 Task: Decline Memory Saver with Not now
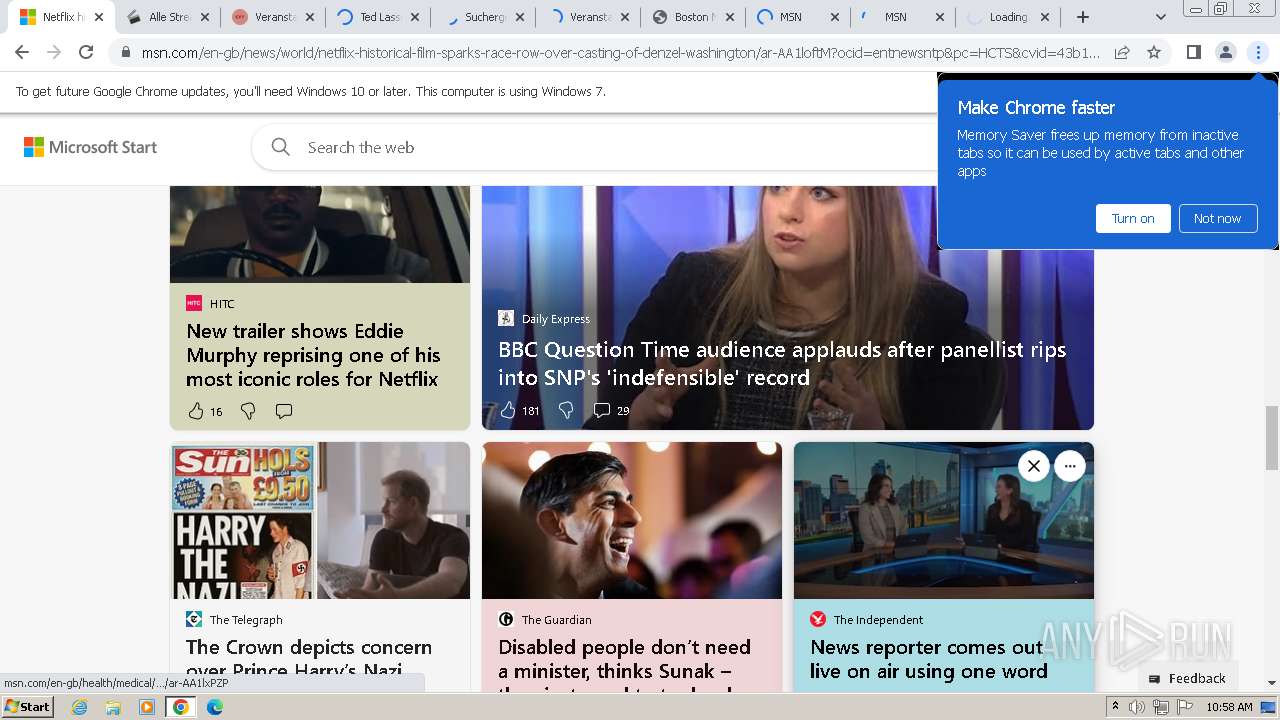coord(1217,218)
